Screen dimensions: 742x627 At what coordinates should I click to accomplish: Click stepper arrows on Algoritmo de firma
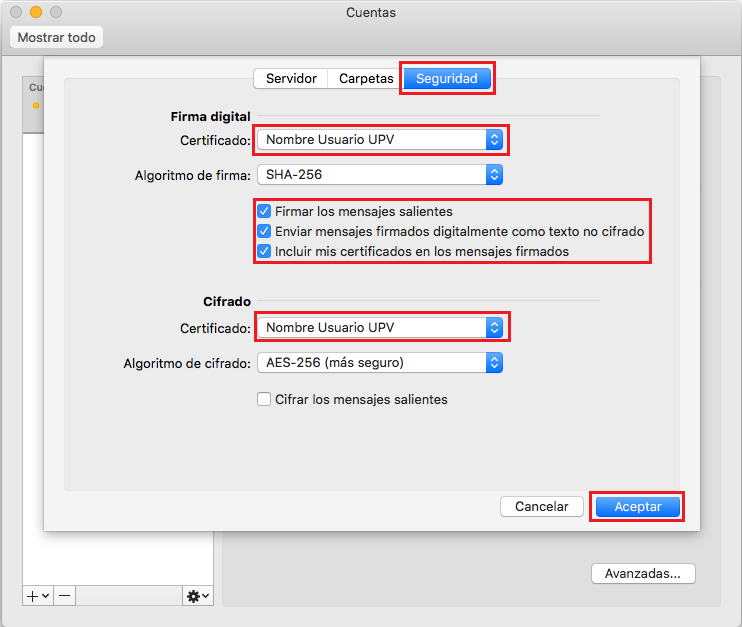click(x=494, y=175)
